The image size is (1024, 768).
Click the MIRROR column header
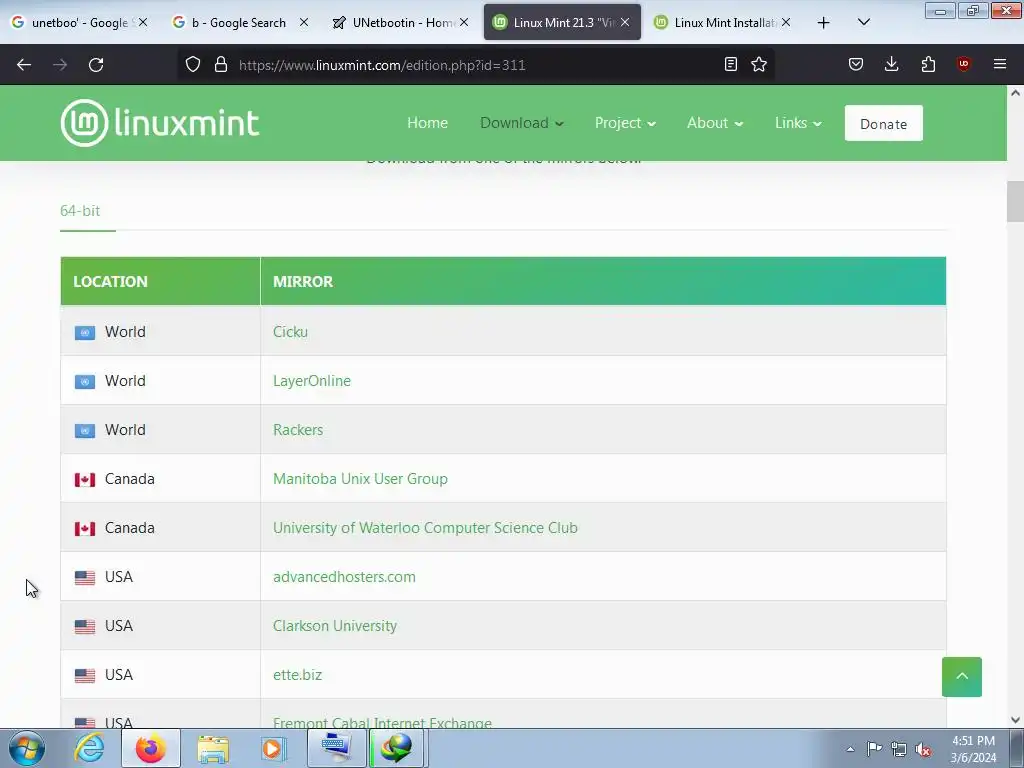(x=603, y=281)
